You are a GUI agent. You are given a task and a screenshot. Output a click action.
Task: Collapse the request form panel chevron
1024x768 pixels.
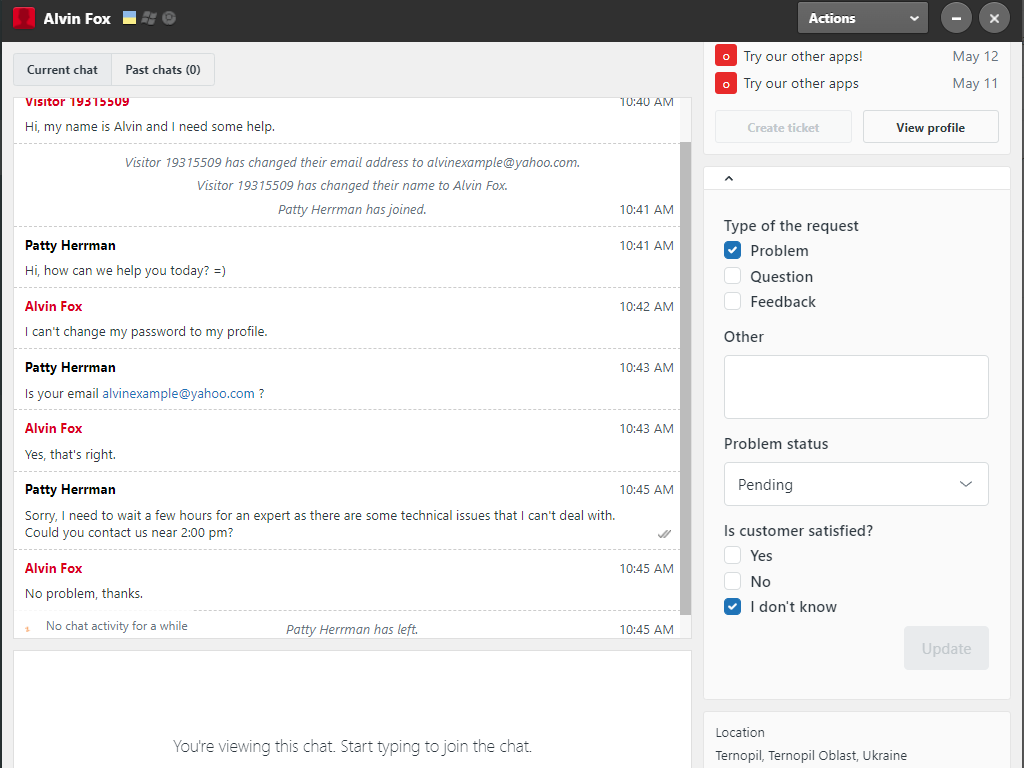point(729,179)
